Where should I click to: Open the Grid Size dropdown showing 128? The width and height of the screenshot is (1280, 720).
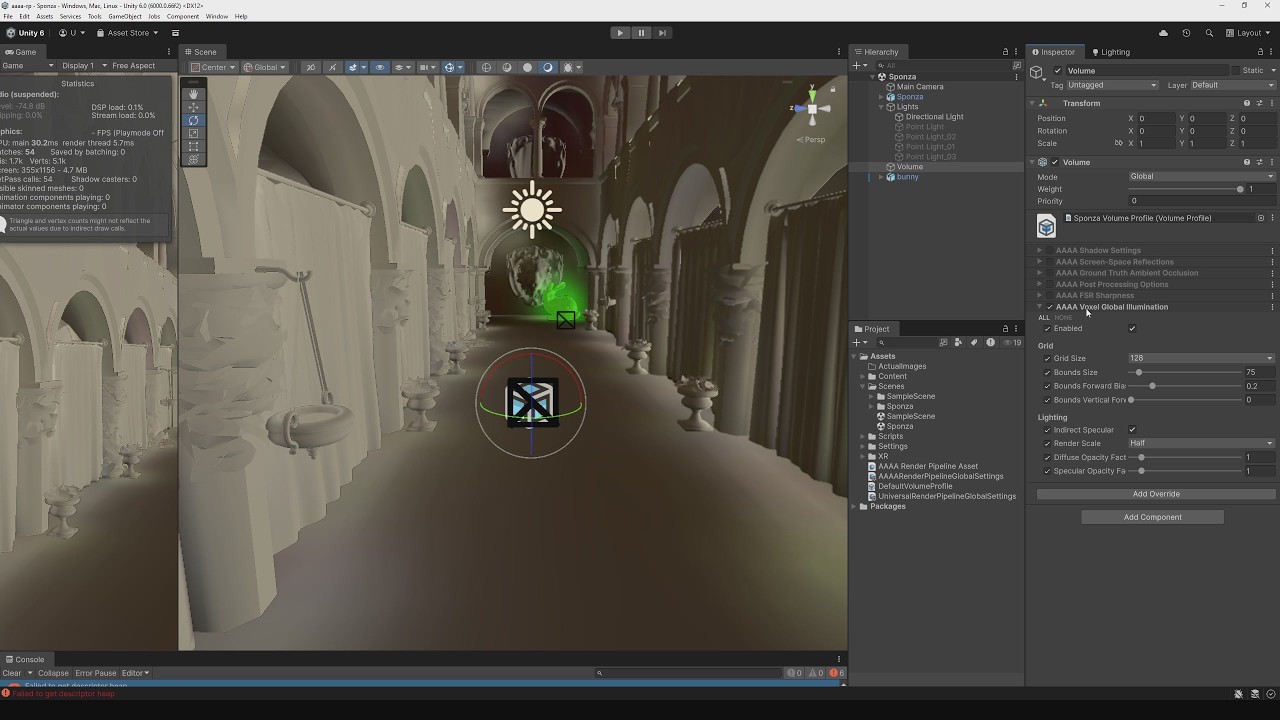(1201, 358)
